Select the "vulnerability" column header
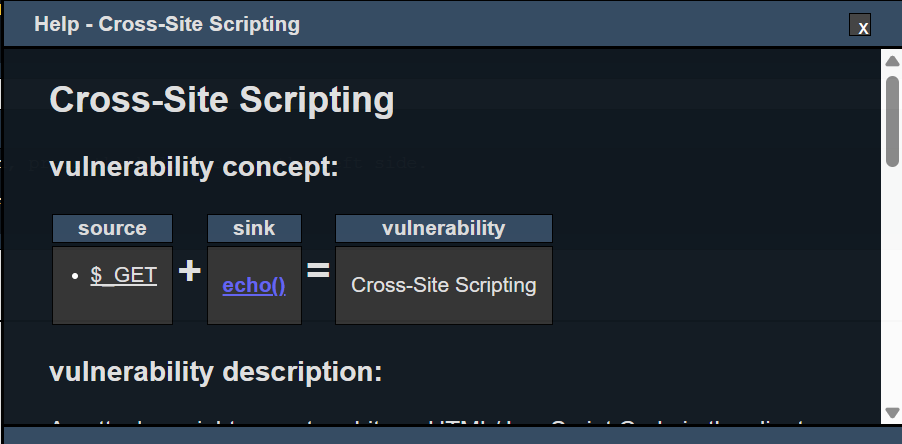902x444 pixels. click(443, 228)
